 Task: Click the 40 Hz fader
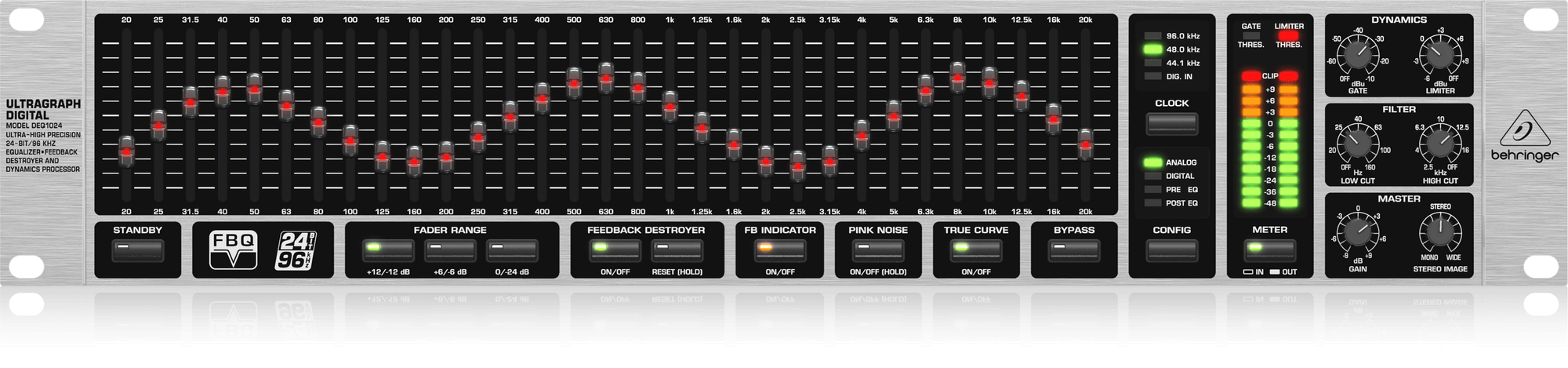(223, 92)
